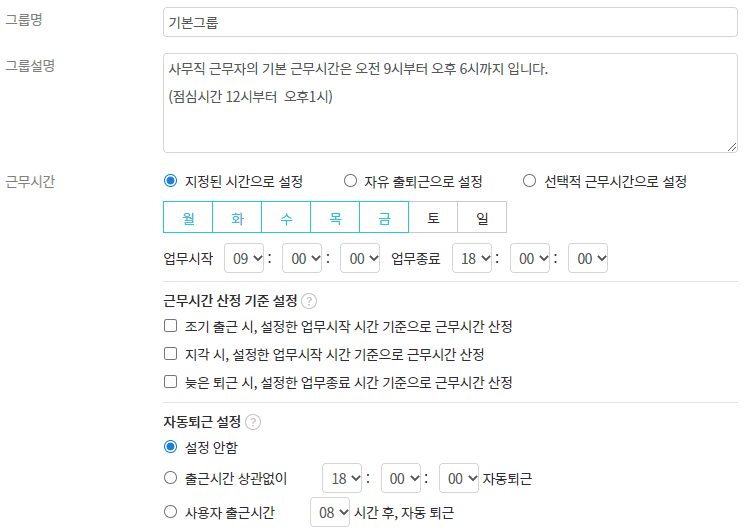Tick the 늦은 퇴근 시 checkbox
This screenshot has width=747, height=530.
[x=170, y=382]
